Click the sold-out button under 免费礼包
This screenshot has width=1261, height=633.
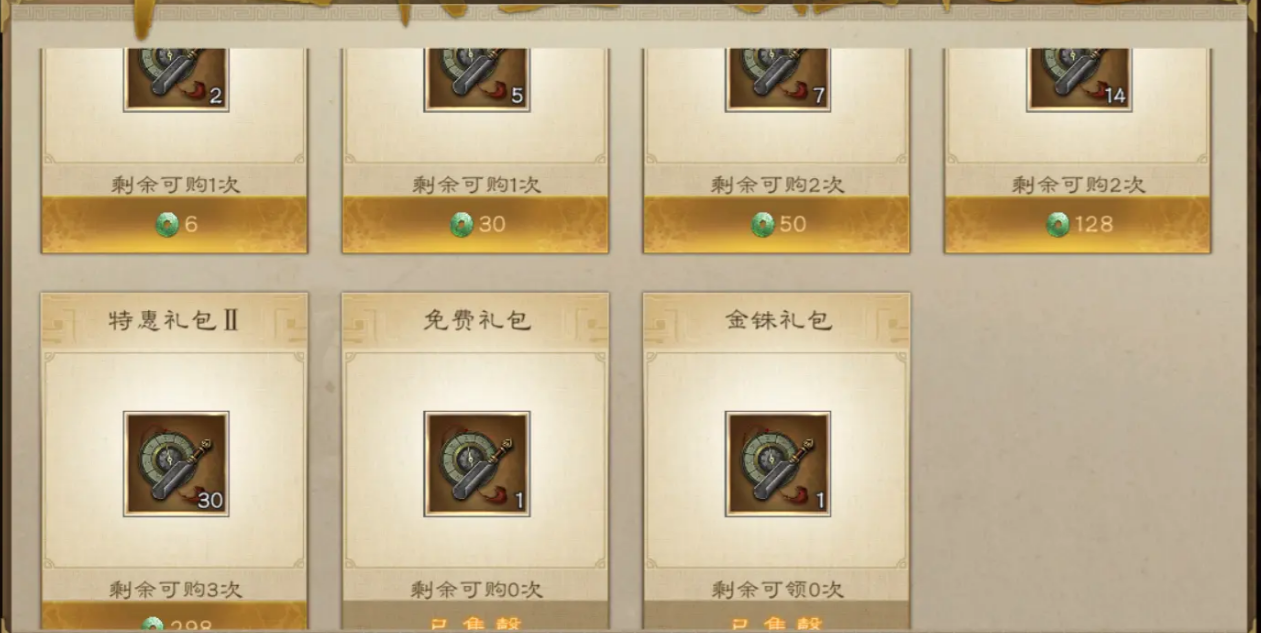(x=476, y=617)
